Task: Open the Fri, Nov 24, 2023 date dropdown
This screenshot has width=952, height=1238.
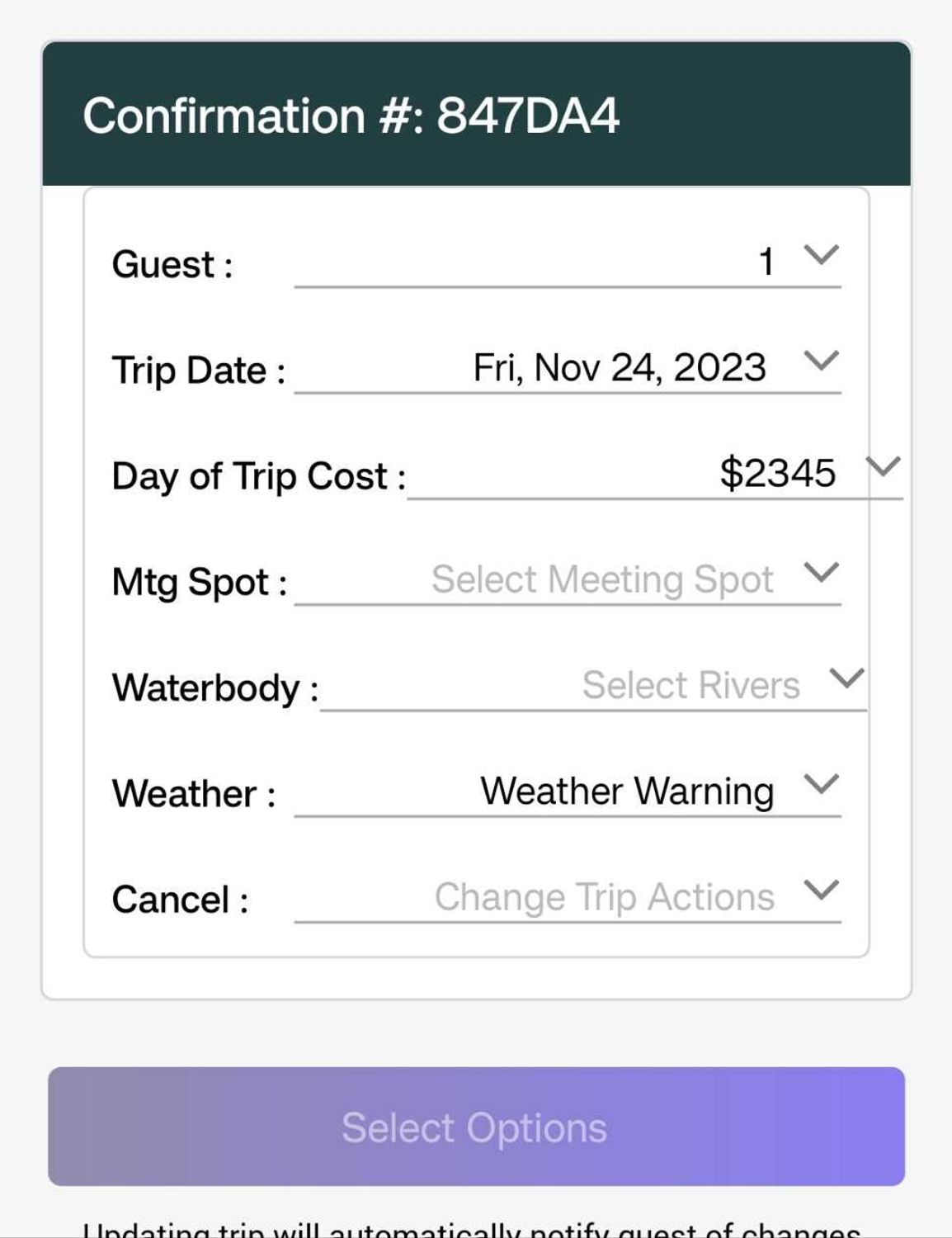Action: (x=619, y=368)
